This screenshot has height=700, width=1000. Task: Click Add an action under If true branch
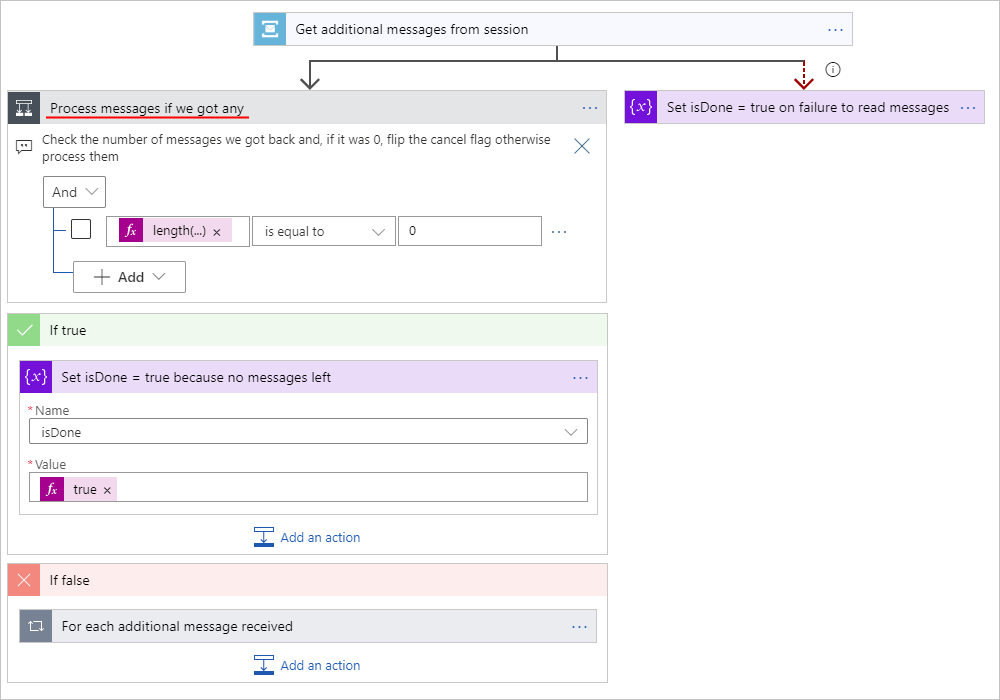click(x=307, y=537)
